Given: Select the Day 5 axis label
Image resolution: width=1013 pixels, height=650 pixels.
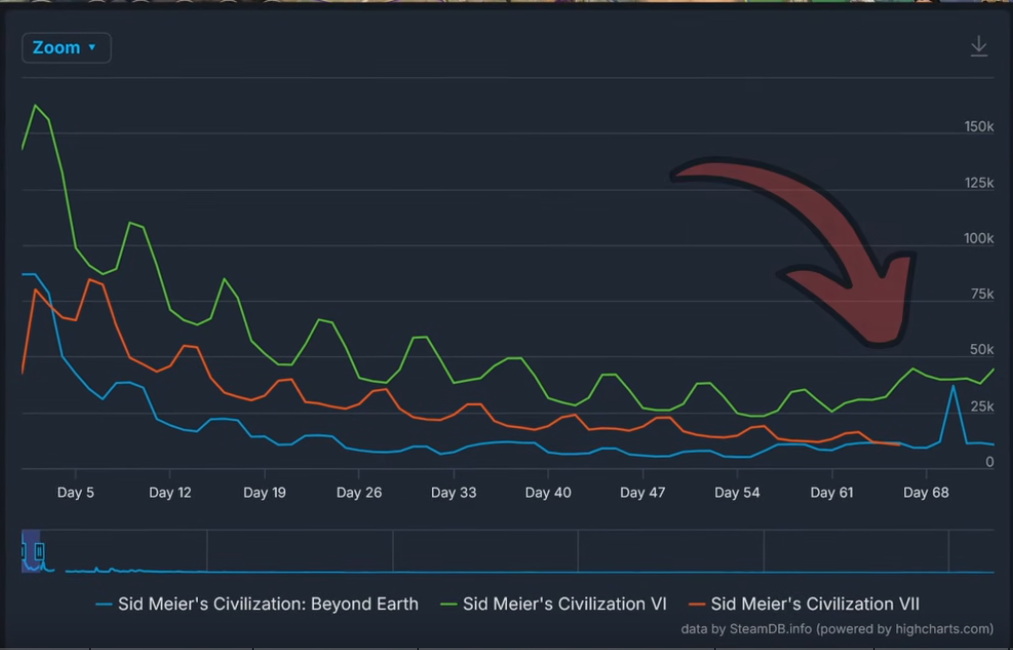Looking at the screenshot, I should pos(76,492).
